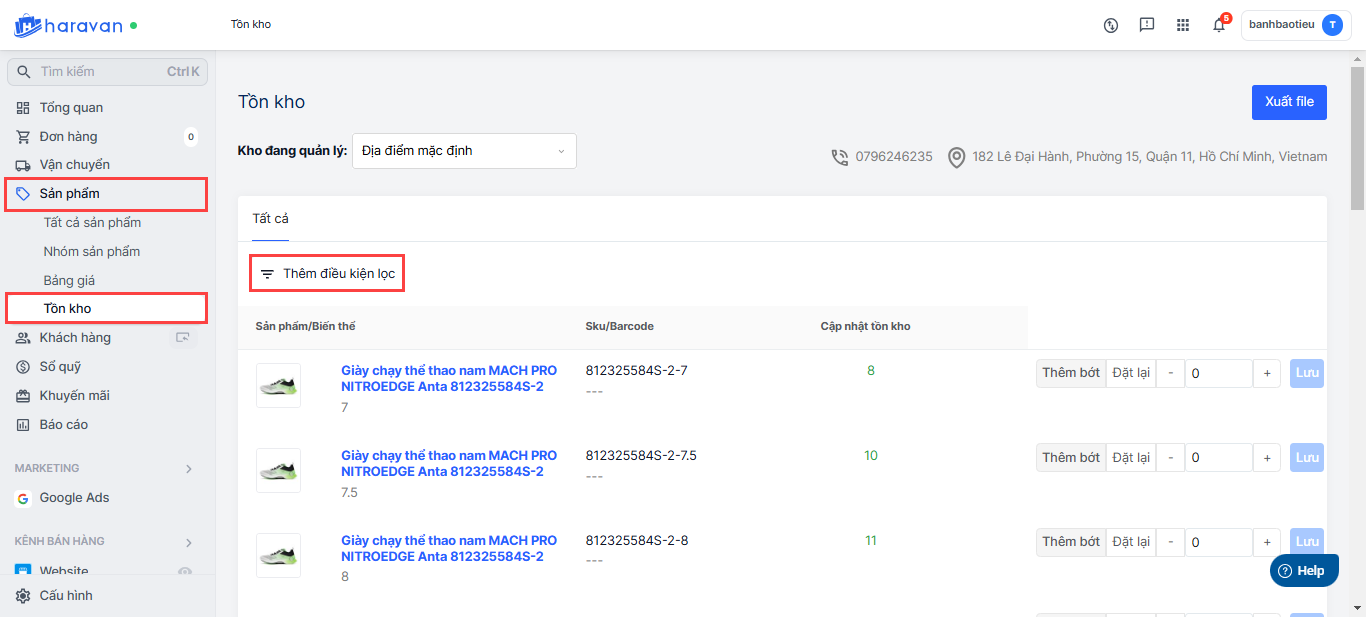Open the Kho đang quản lý dropdown
This screenshot has height=617, width=1366.
[464, 151]
